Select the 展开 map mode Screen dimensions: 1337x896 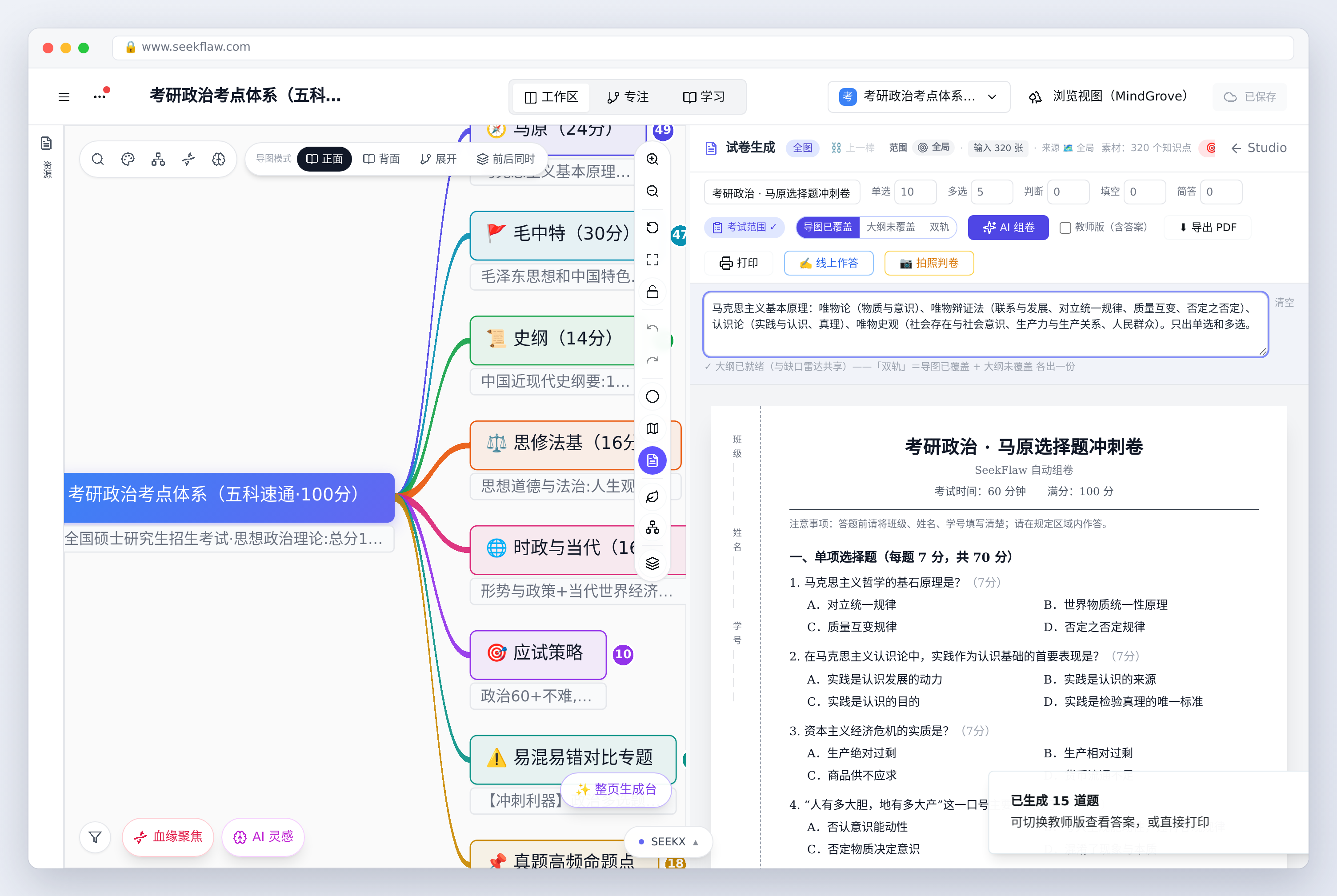click(x=438, y=159)
